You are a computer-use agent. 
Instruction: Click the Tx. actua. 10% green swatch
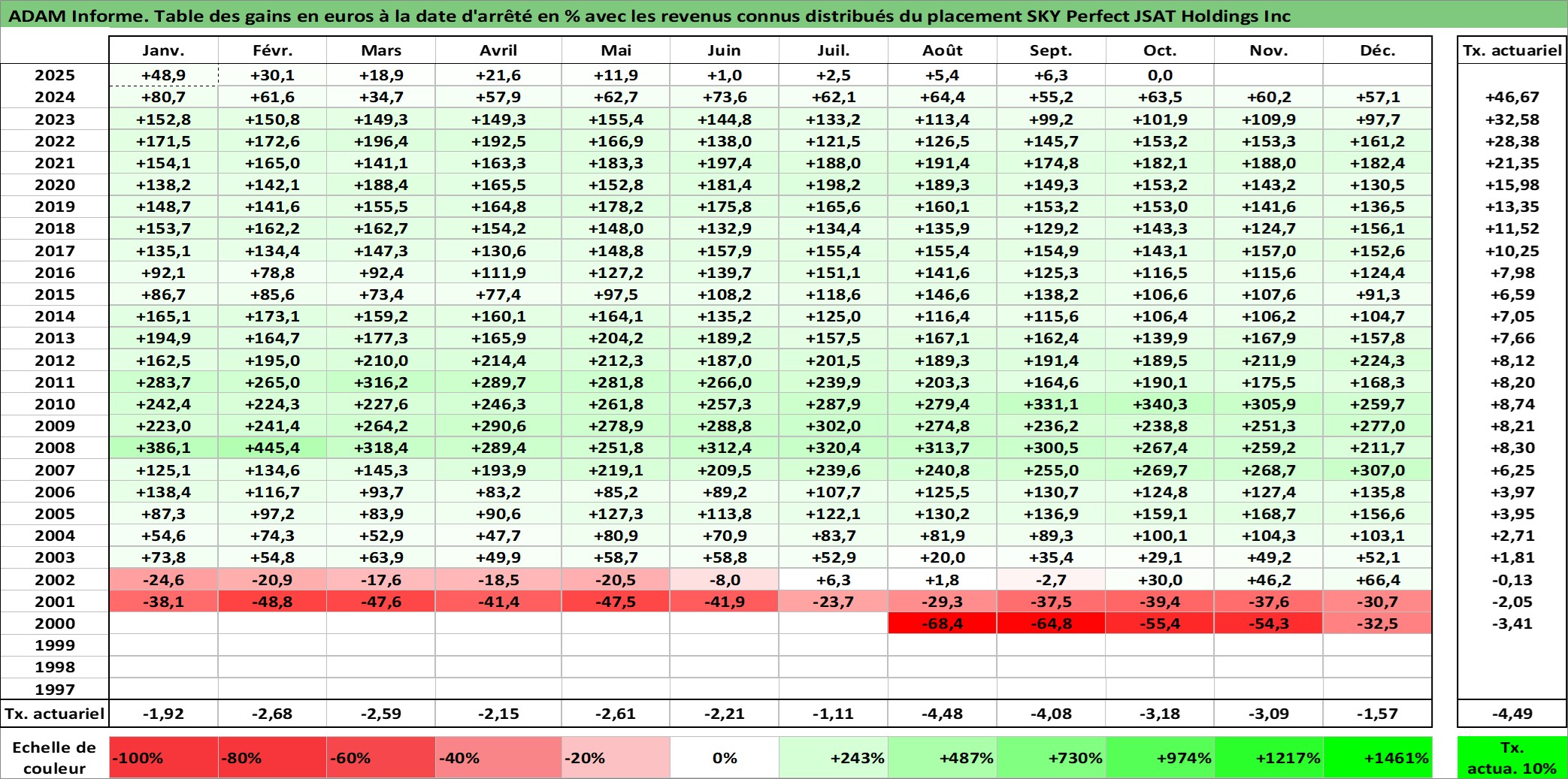[1512, 757]
